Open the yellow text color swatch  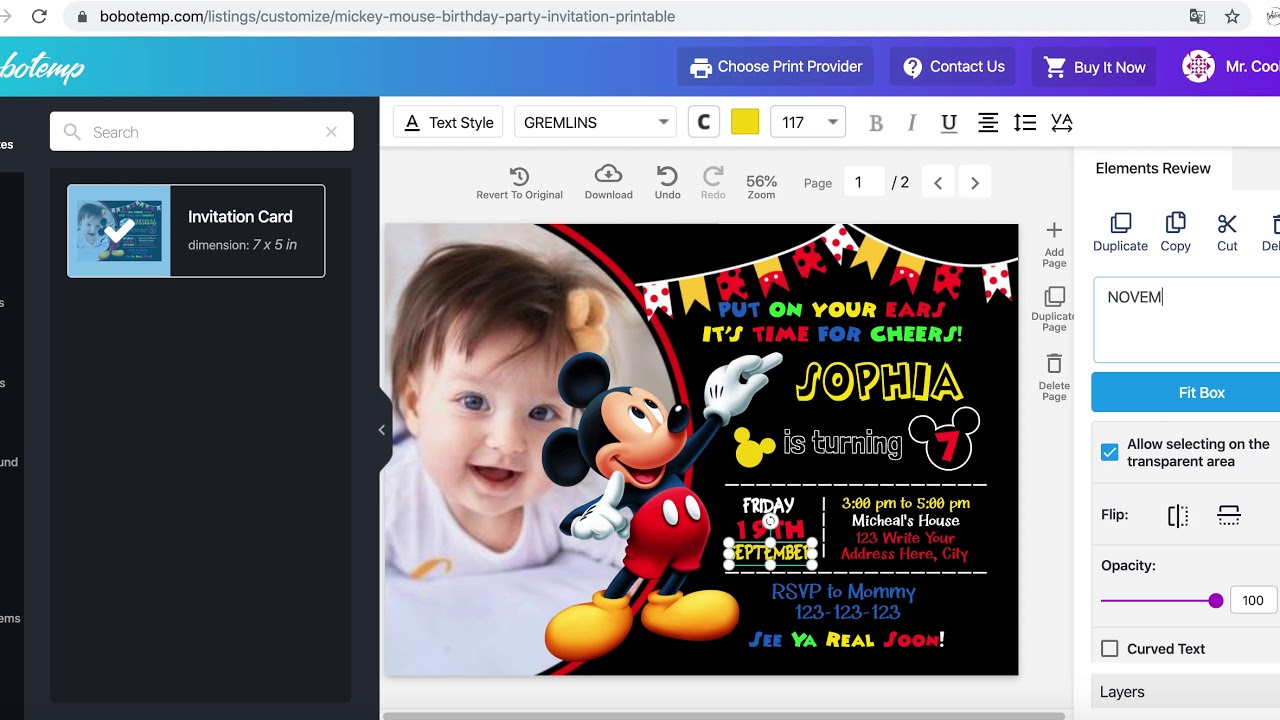[745, 122]
